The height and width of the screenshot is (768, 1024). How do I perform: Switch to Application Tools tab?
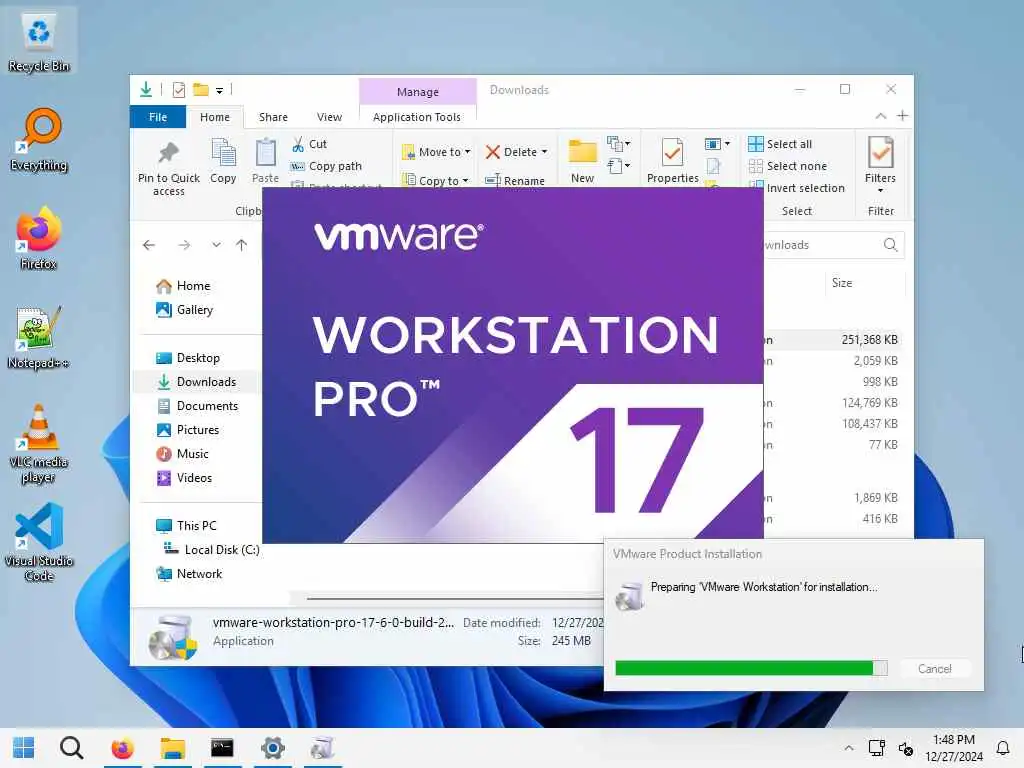pyautogui.click(x=417, y=117)
